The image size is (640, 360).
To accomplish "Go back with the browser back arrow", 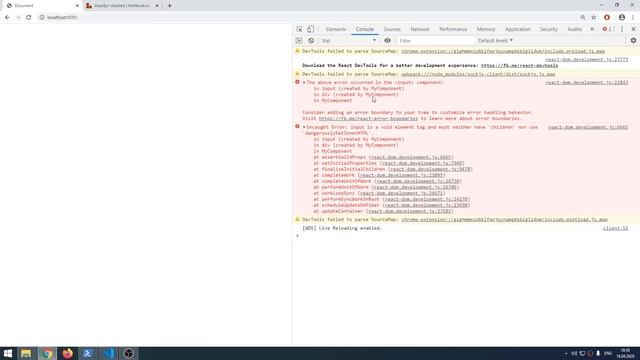I will 7,17.
